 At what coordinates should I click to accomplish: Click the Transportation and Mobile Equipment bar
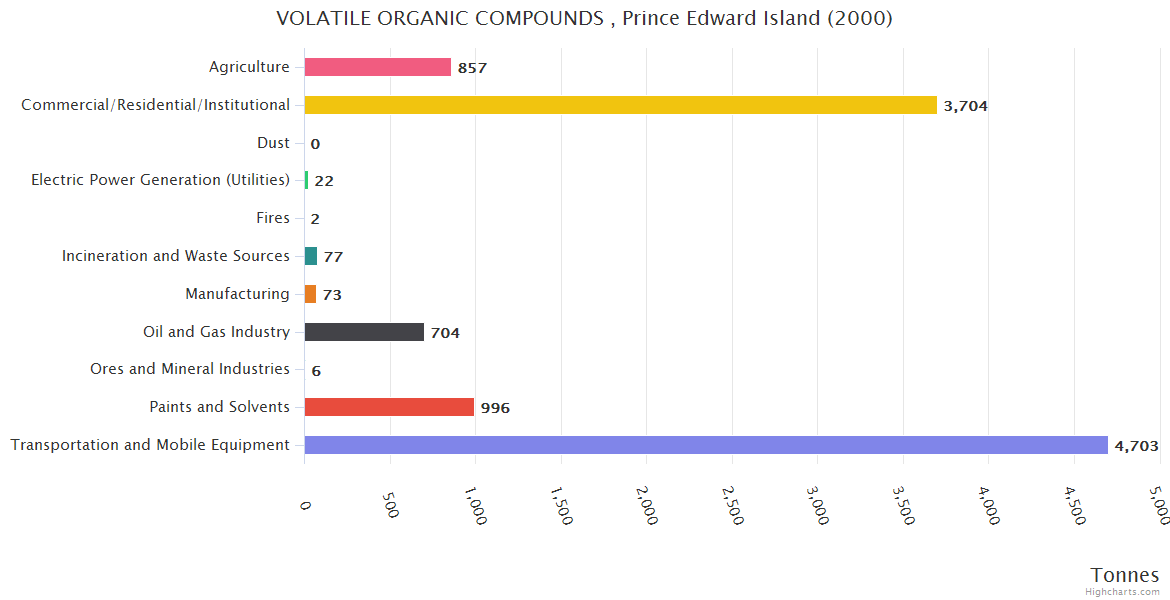[x=705, y=445]
